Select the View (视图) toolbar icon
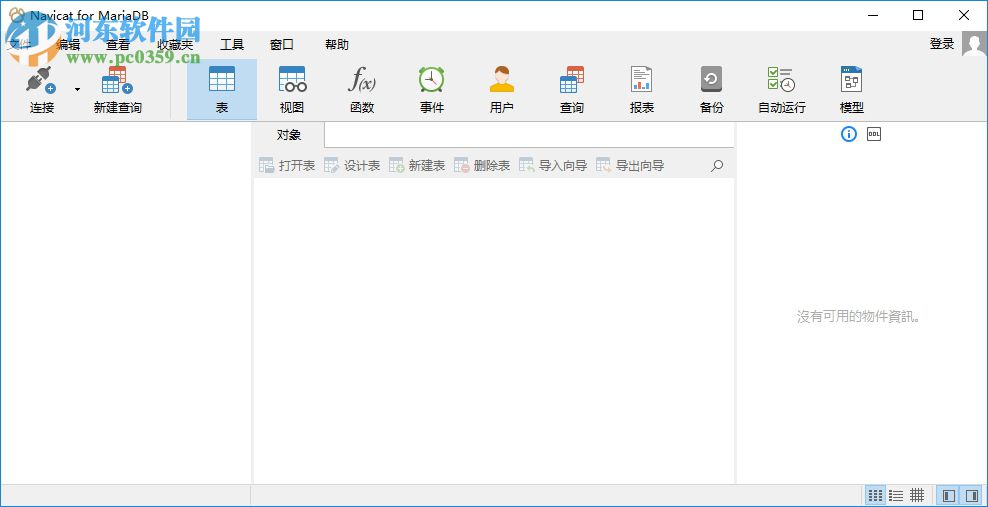Screen dimensions: 988x507 [292, 90]
